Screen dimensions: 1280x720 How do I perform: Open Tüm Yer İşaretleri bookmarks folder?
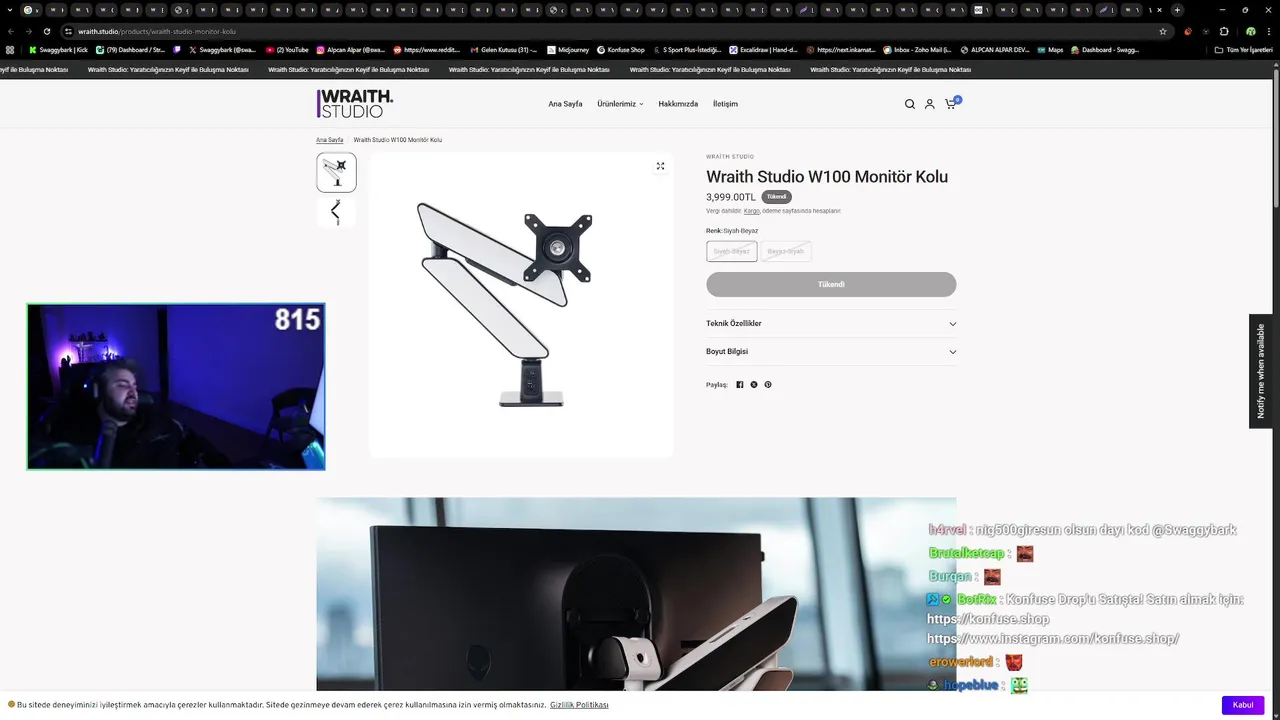pyautogui.click(x=1245, y=49)
